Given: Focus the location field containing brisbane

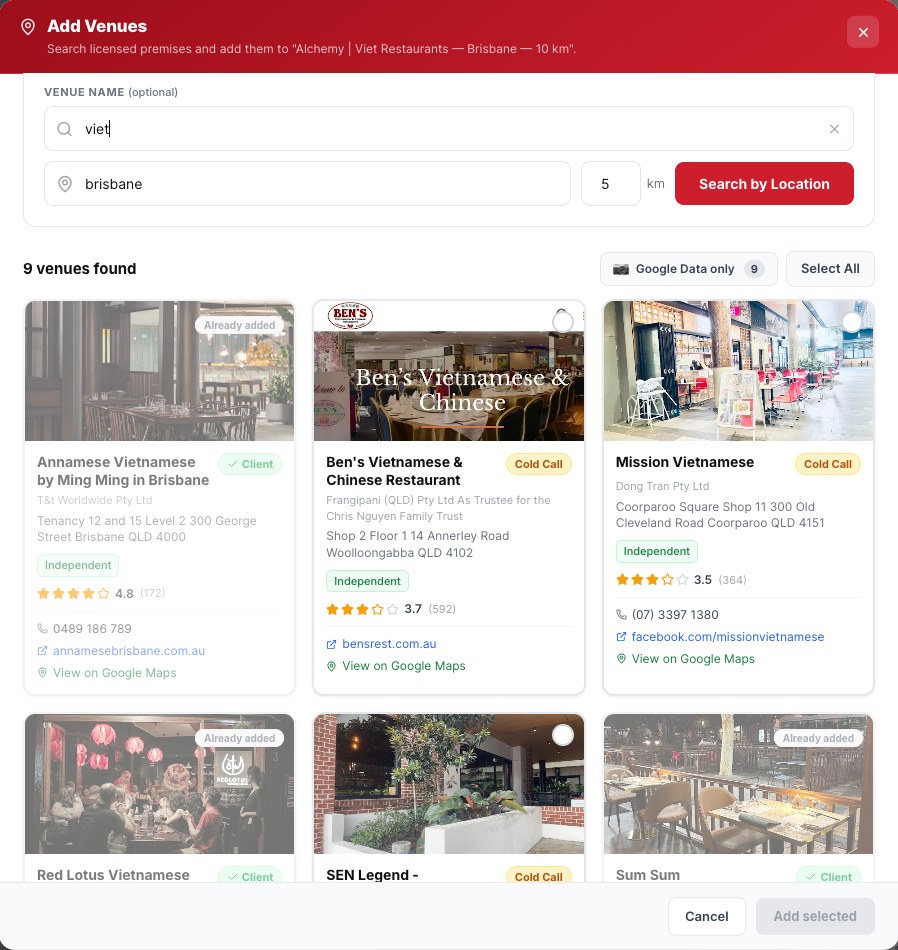Looking at the screenshot, I should point(307,184).
